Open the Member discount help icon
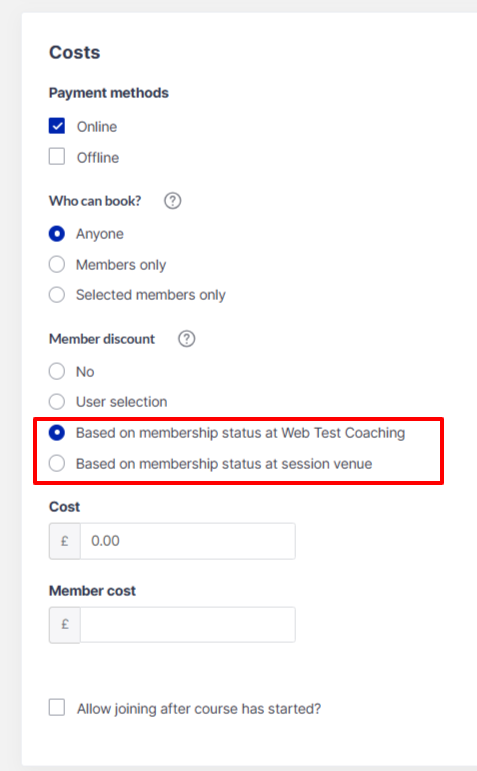Screen dimensions: 477x771 tap(186, 339)
